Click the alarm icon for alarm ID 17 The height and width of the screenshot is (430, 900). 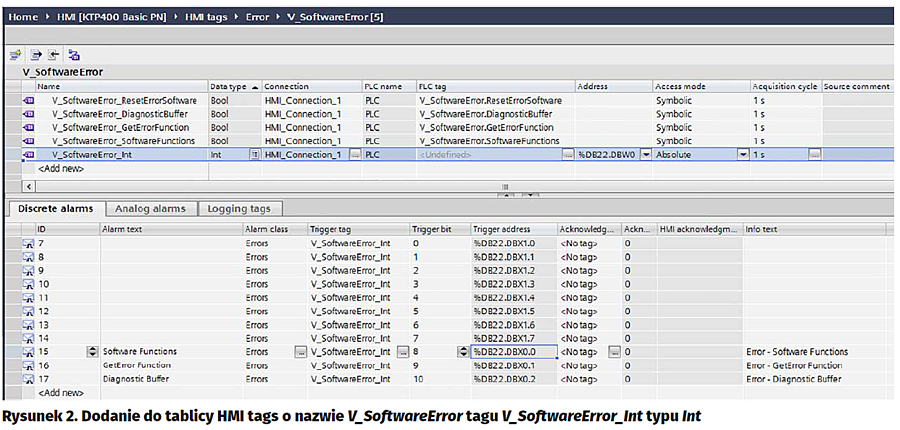tap(28, 379)
